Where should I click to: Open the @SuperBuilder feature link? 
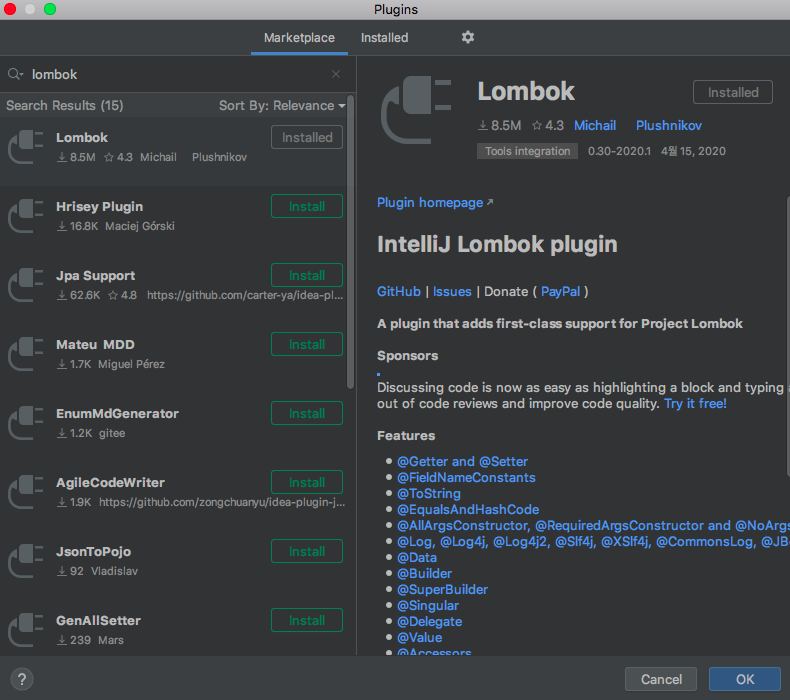pyautogui.click(x=442, y=590)
